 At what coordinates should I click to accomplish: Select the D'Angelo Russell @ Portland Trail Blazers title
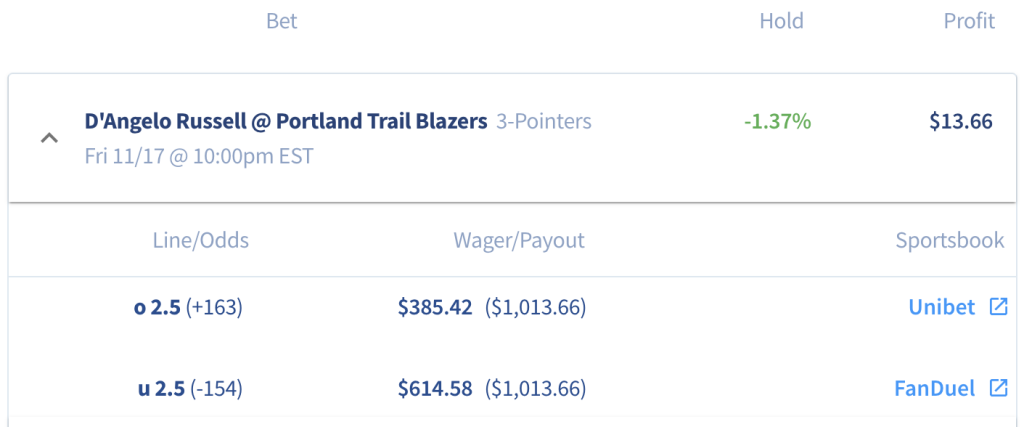286,121
